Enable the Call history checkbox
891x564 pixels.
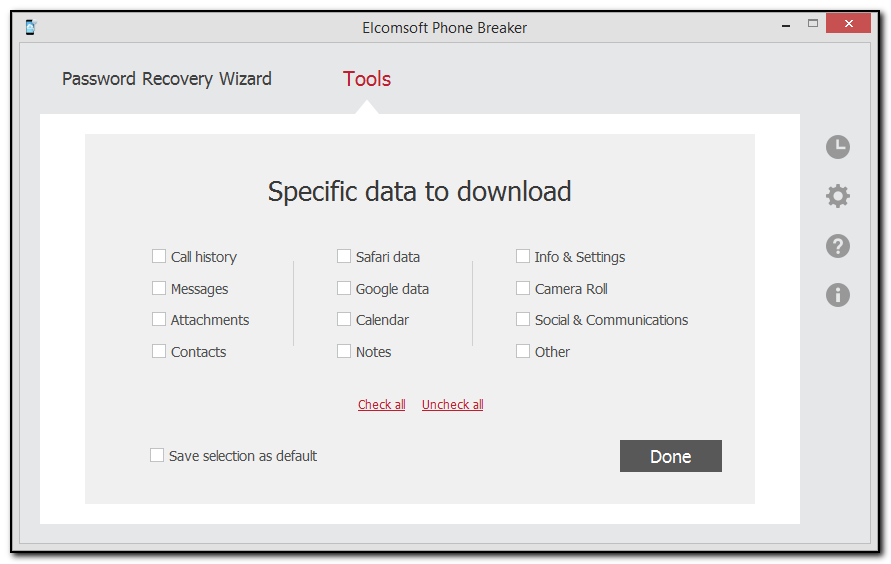point(159,257)
